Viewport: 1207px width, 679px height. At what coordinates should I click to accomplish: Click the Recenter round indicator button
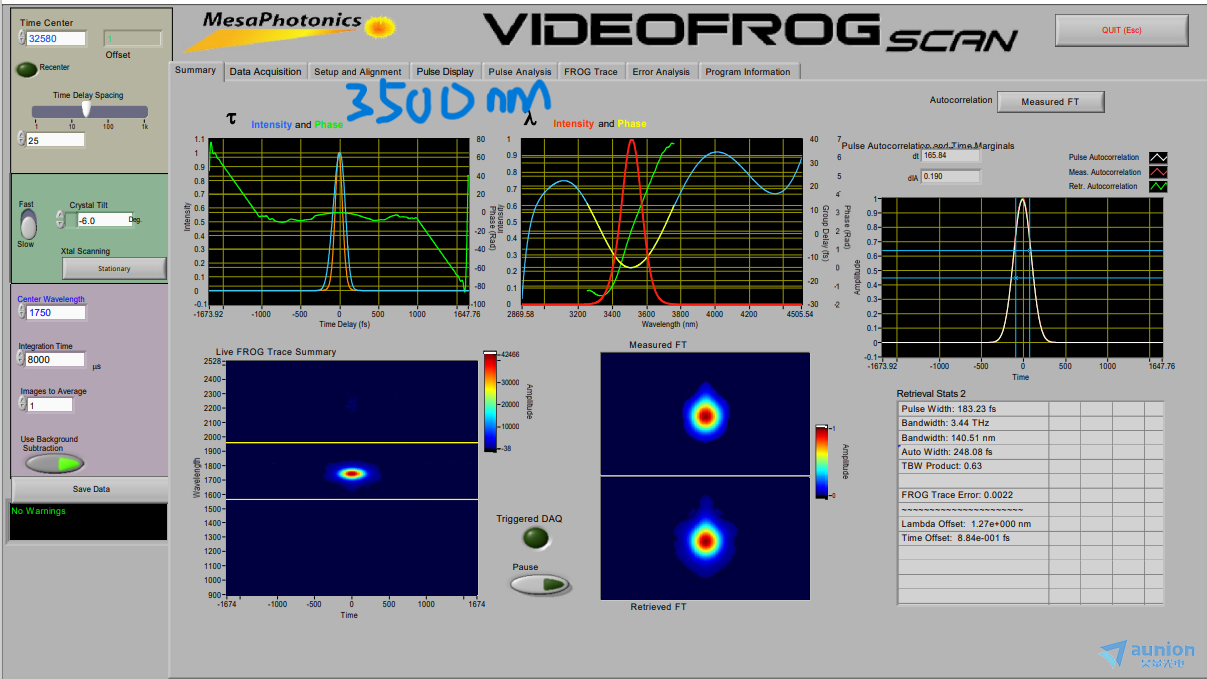pos(27,69)
